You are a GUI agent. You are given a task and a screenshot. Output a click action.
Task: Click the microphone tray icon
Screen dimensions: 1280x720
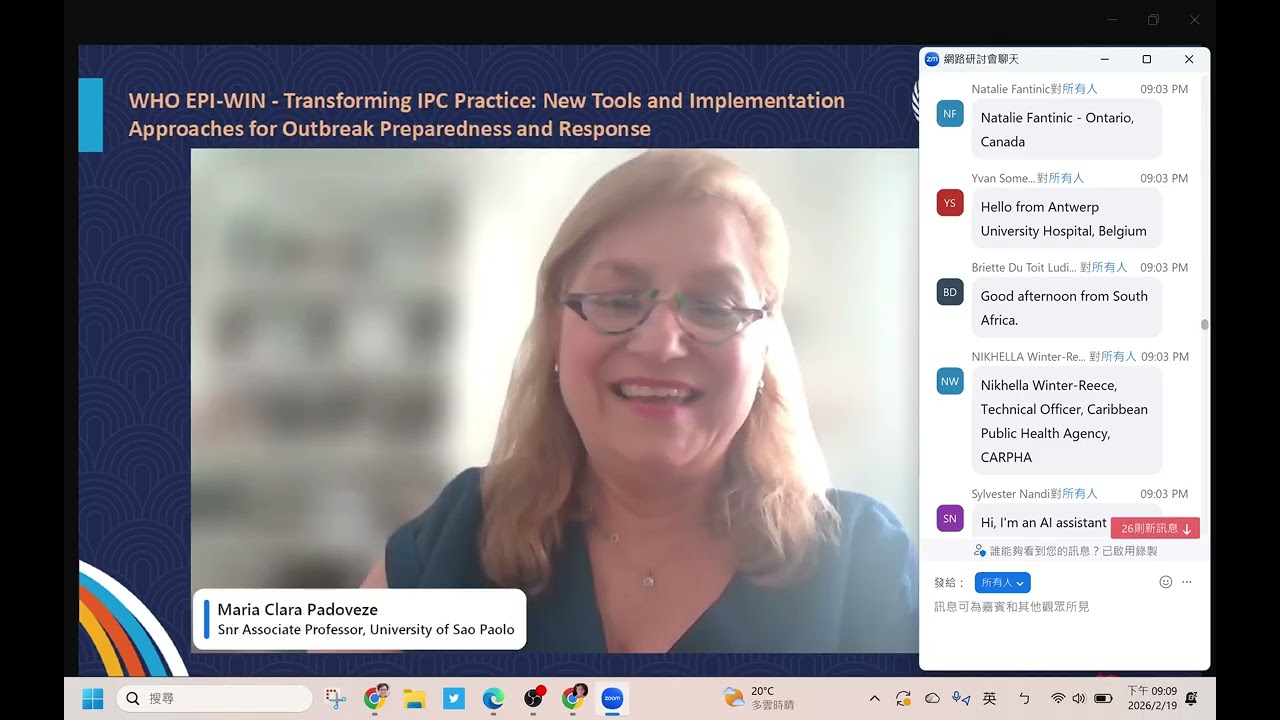pos(961,698)
